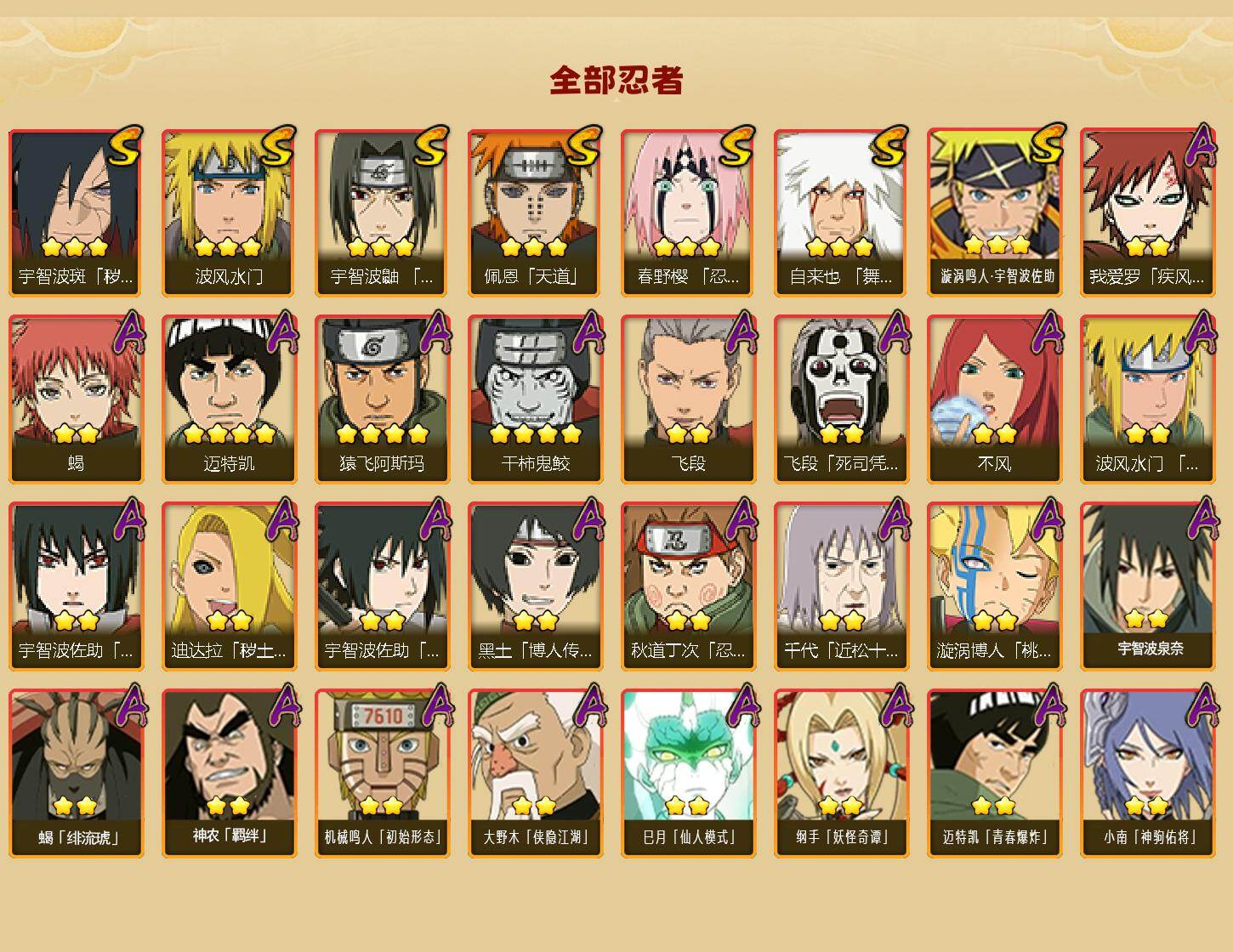Click the 蝎 ninja portrait
This screenshot has height=952, width=1233.
click(x=76, y=399)
